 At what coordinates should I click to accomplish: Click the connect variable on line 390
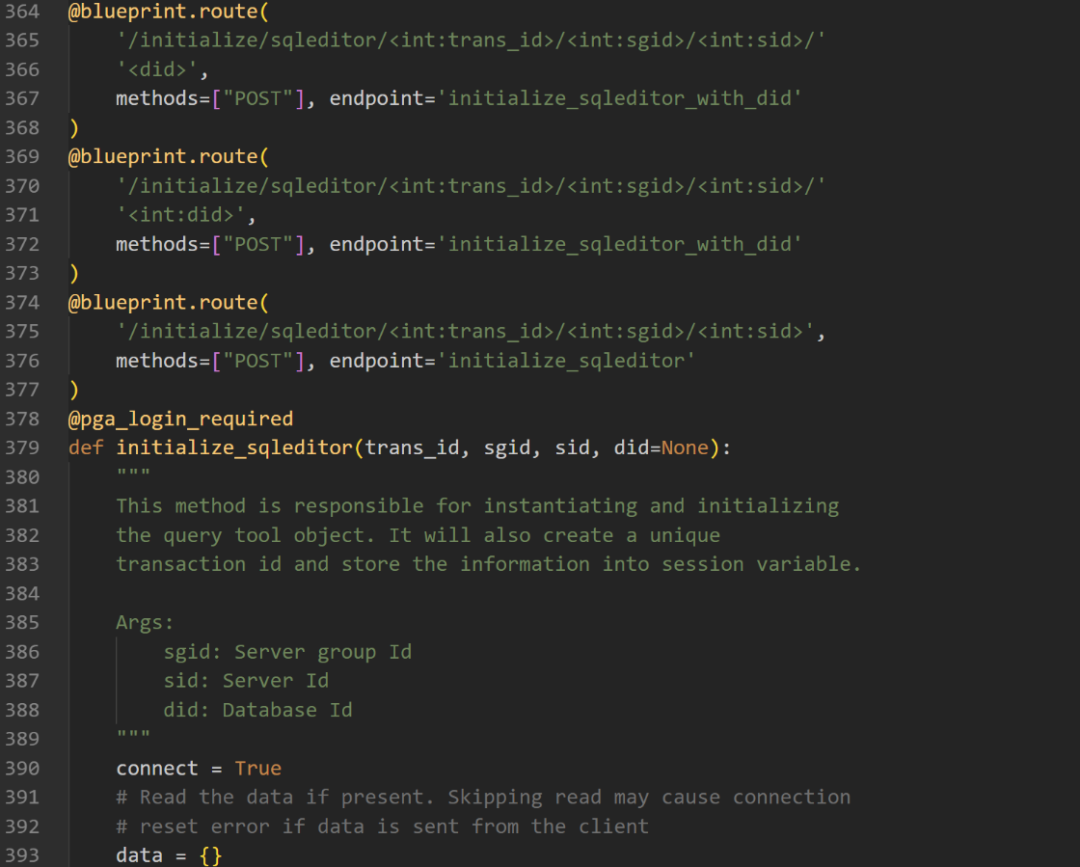click(x=157, y=769)
